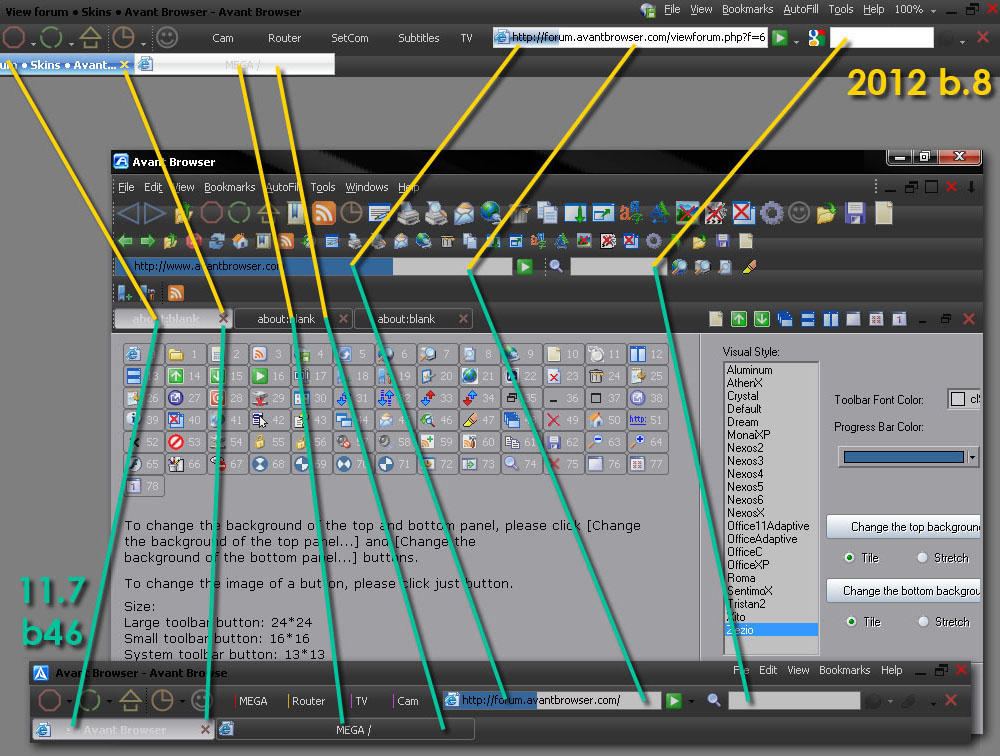Screen dimensions: 1000x756
Task: Open the MEGA bookmark in the bottom browser toolbar
Action: (x=253, y=700)
